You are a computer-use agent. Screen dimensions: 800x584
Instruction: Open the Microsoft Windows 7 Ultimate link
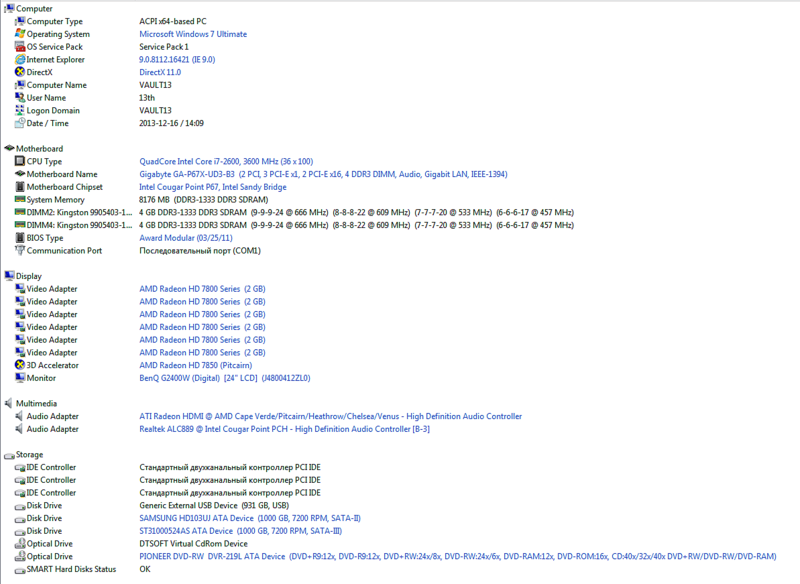pyautogui.click(x=193, y=34)
